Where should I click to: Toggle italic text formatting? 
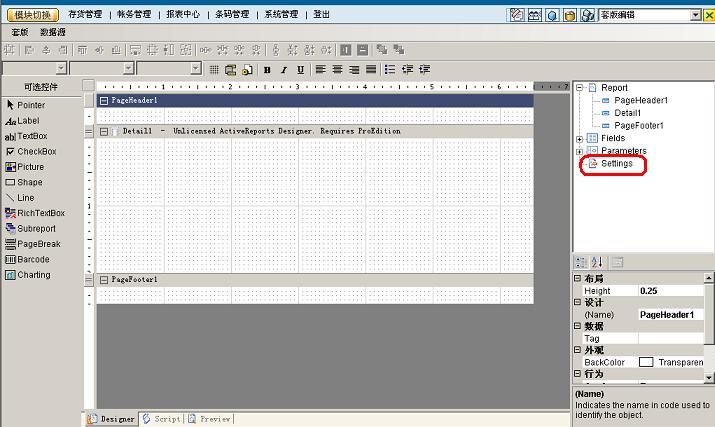coord(283,69)
